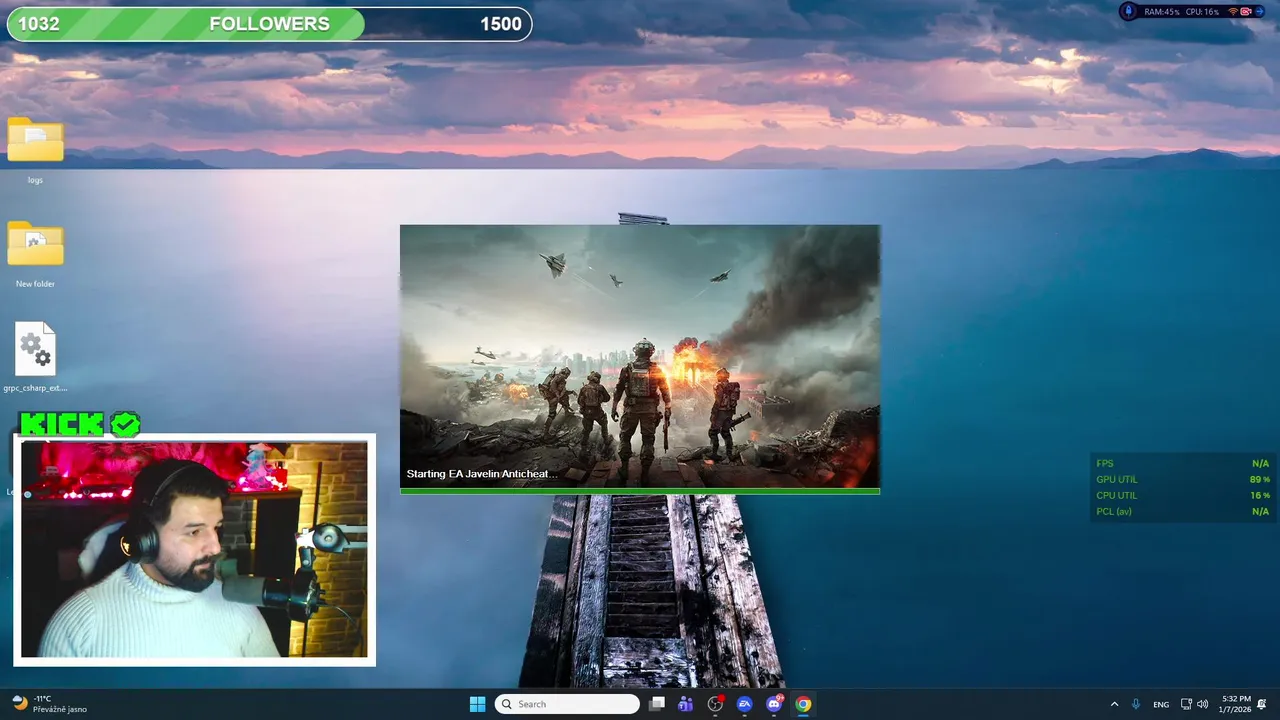The width and height of the screenshot is (1280, 720).
Task: Click the RAM:45% readout
Action: 1162,12
